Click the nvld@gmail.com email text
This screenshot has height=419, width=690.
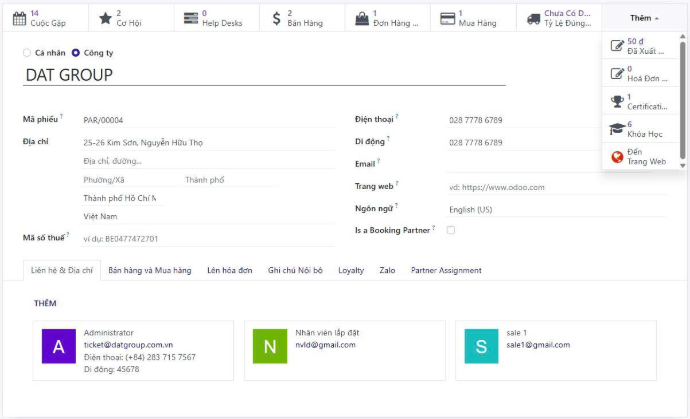(x=325, y=345)
